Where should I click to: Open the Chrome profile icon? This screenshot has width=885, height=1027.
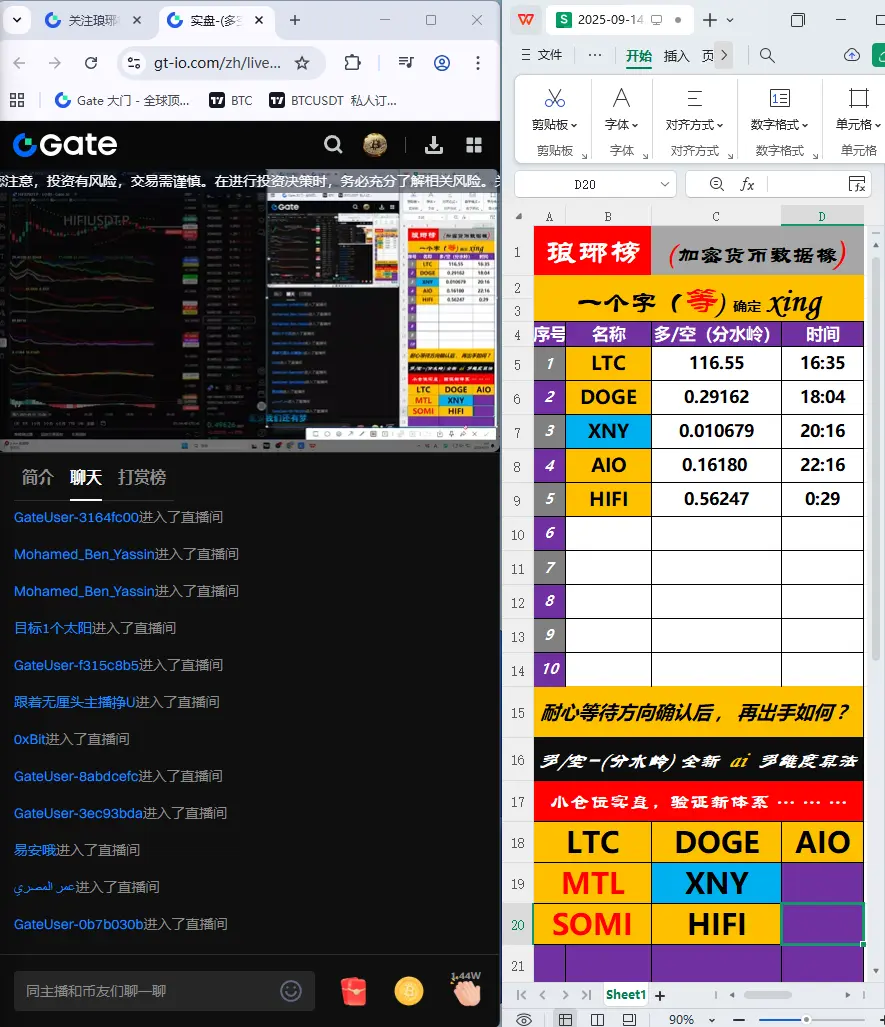point(442,63)
